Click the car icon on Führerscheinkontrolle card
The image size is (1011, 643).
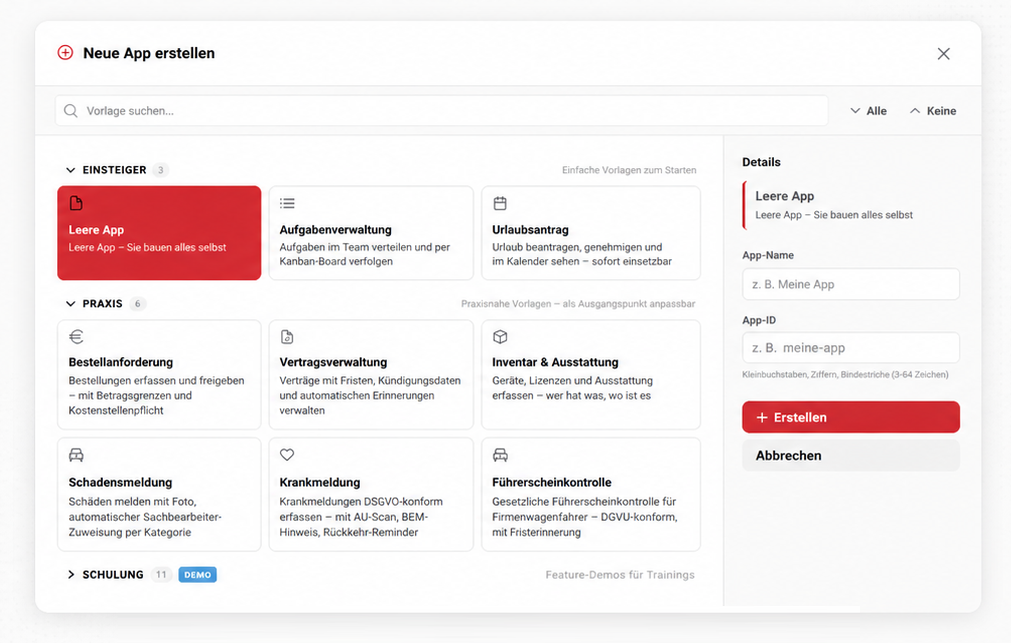pyautogui.click(x=500, y=455)
